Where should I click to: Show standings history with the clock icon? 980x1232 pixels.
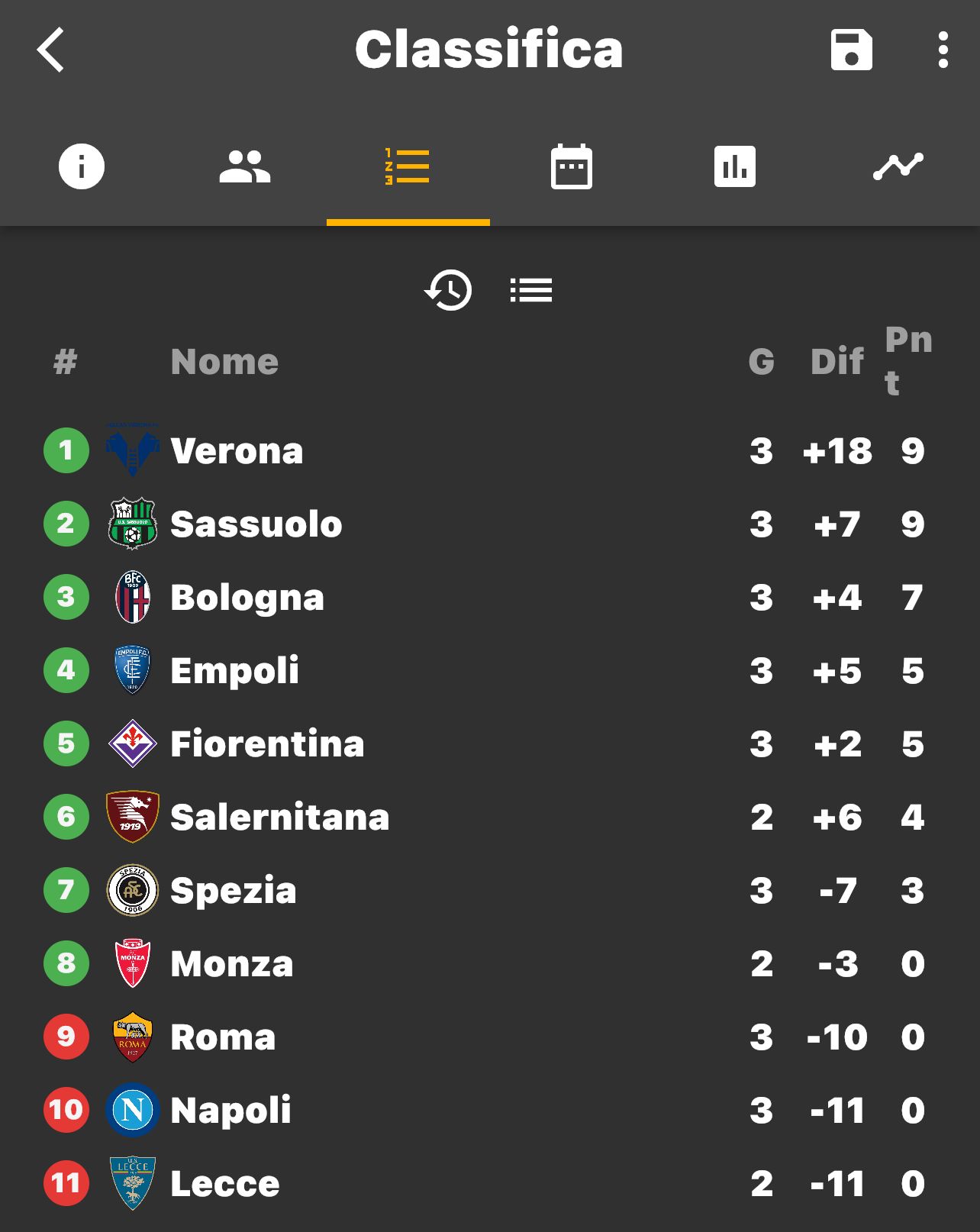coord(449,290)
